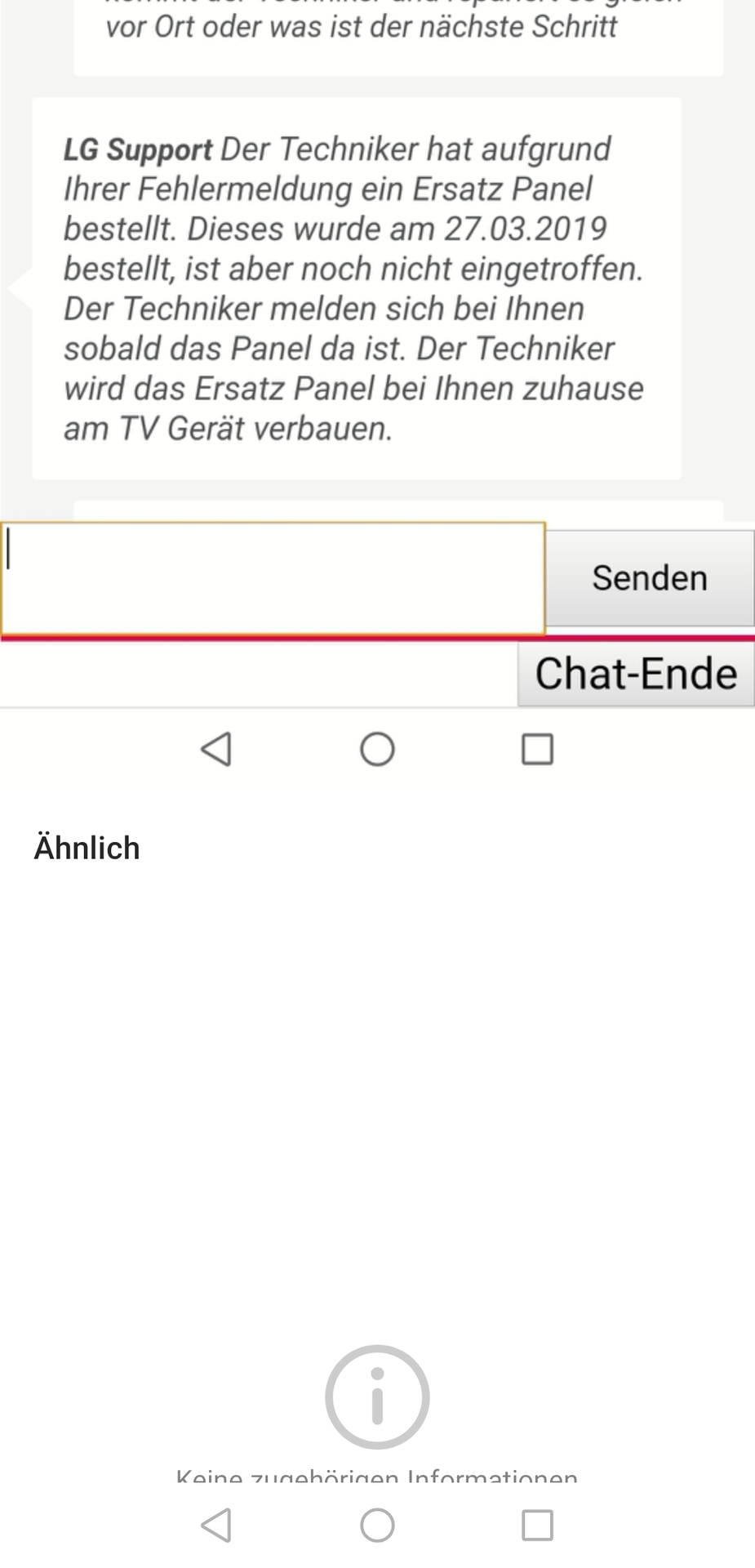Viewport: 755px width, 1568px height.
Task: Tap the phrase 'am TV Gerät verbauen.'
Action: 229,429
